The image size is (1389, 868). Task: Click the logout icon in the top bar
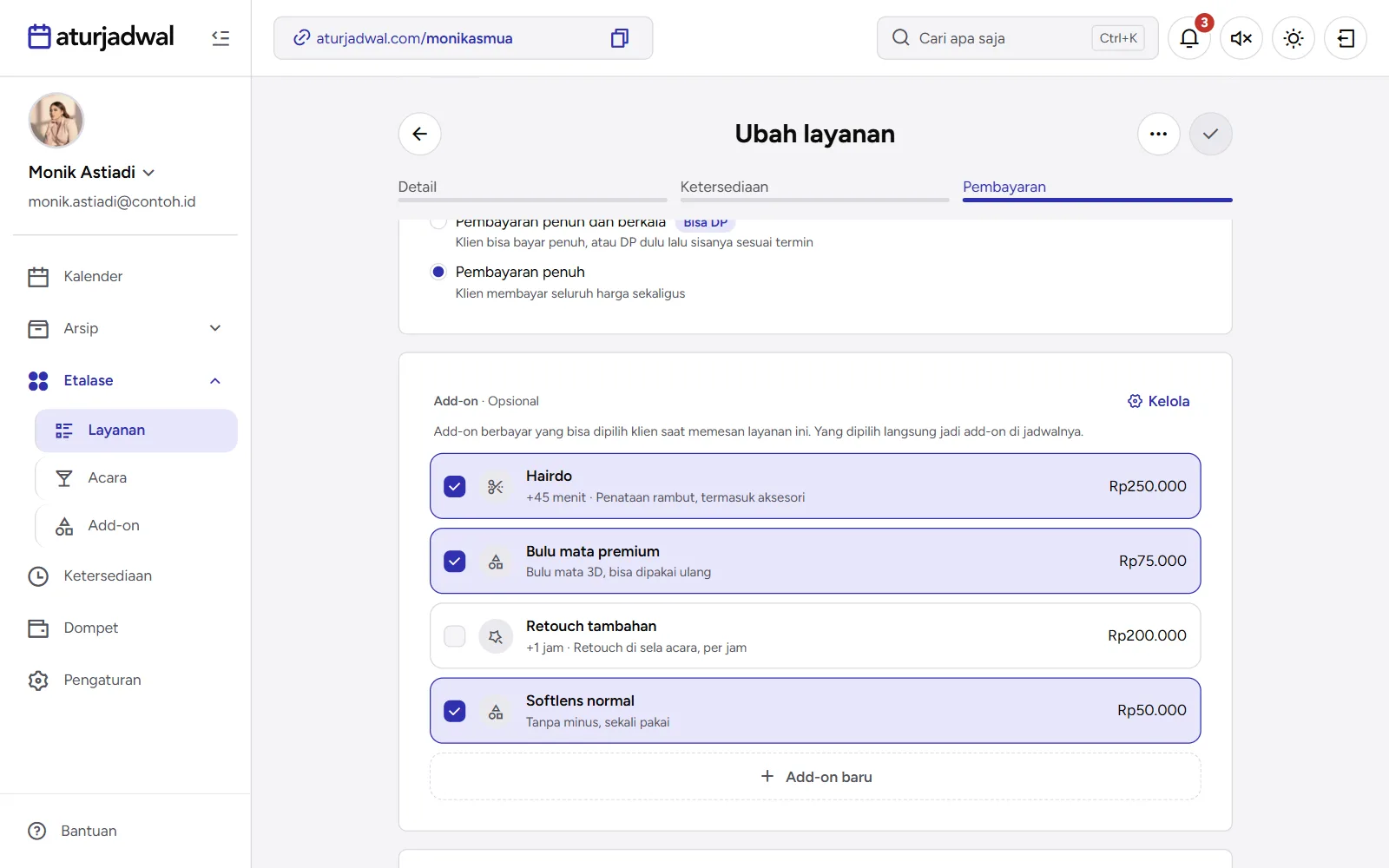(x=1346, y=38)
